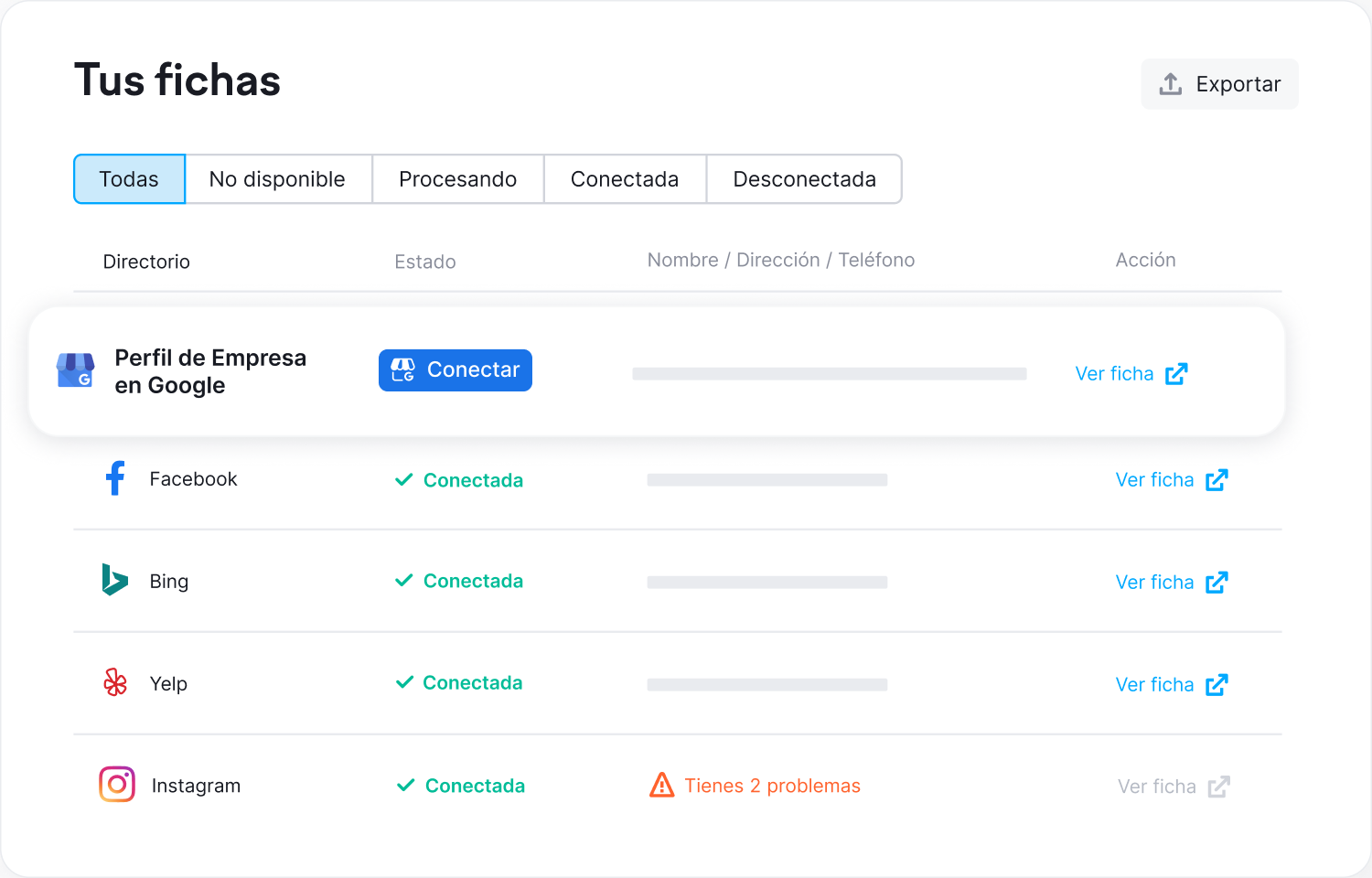Click Nombre / Dirección / Teléfono header
The width and height of the screenshot is (1372, 878).
tap(781, 260)
